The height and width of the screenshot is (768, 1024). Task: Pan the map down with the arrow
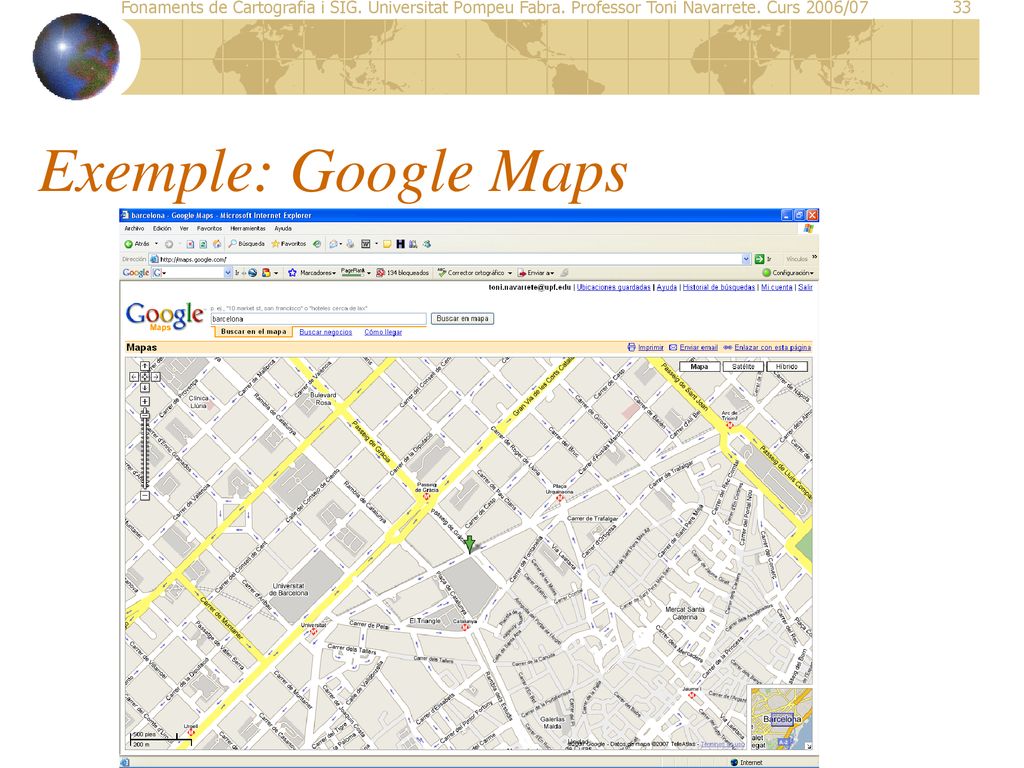click(x=145, y=388)
